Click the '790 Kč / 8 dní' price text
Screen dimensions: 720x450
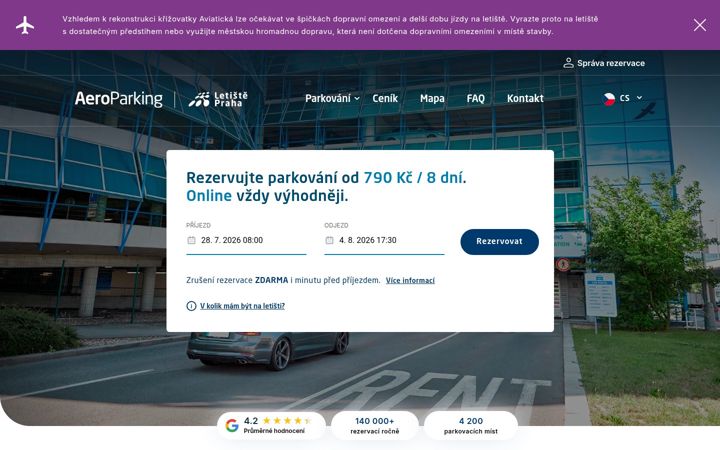point(413,178)
